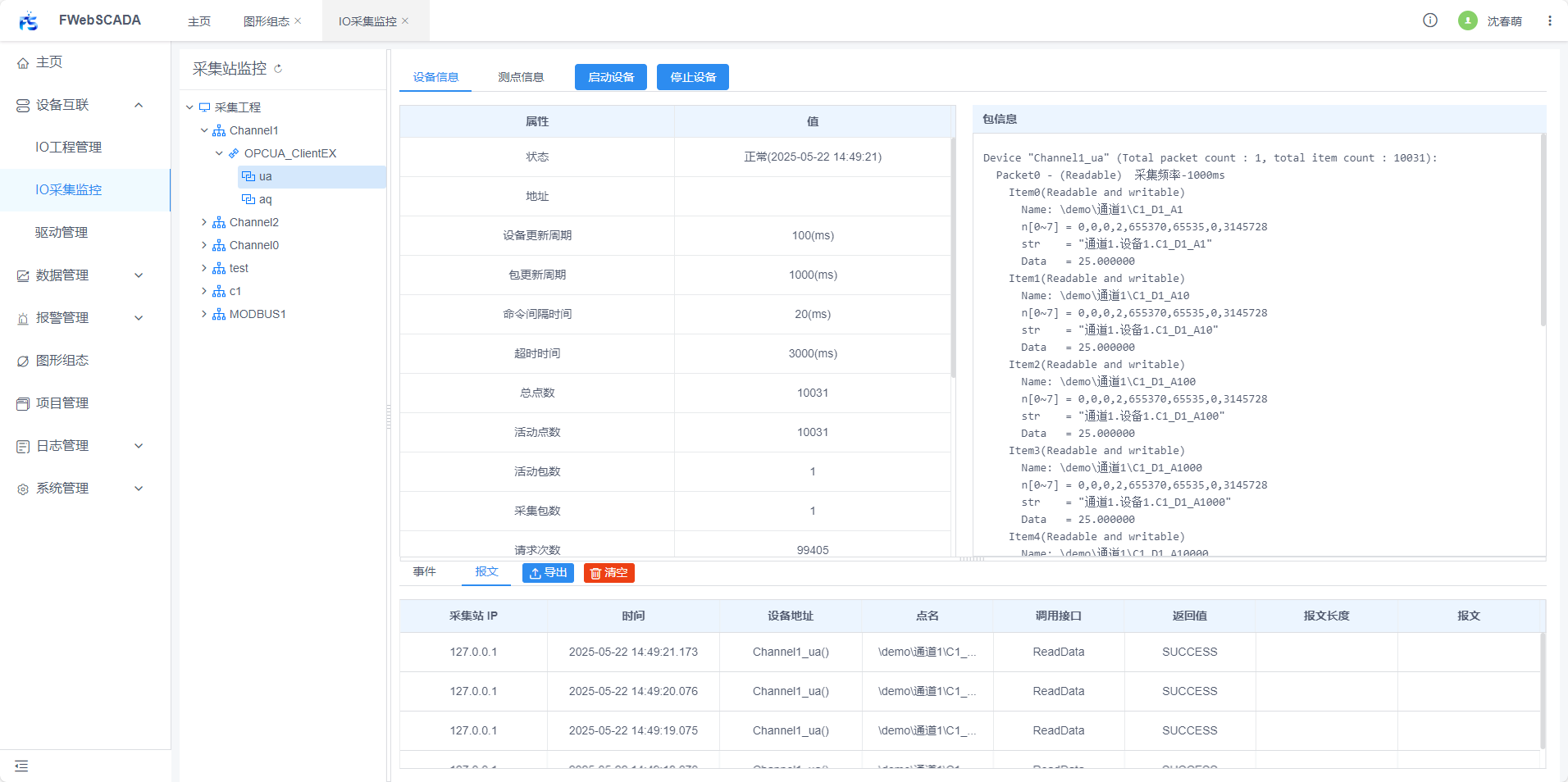Click the FWebSCADA logo icon
This screenshot has height=782, width=1568.
click(29, 20)
